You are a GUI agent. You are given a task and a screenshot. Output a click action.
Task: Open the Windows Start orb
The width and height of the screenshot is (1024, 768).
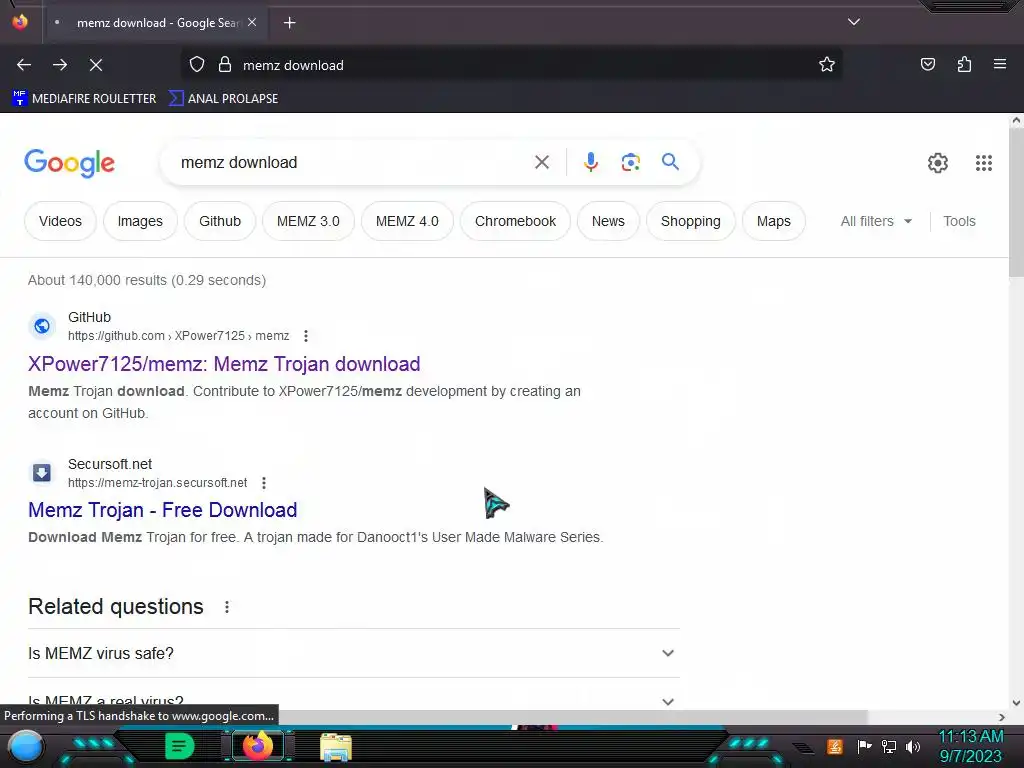pos(26,746)
